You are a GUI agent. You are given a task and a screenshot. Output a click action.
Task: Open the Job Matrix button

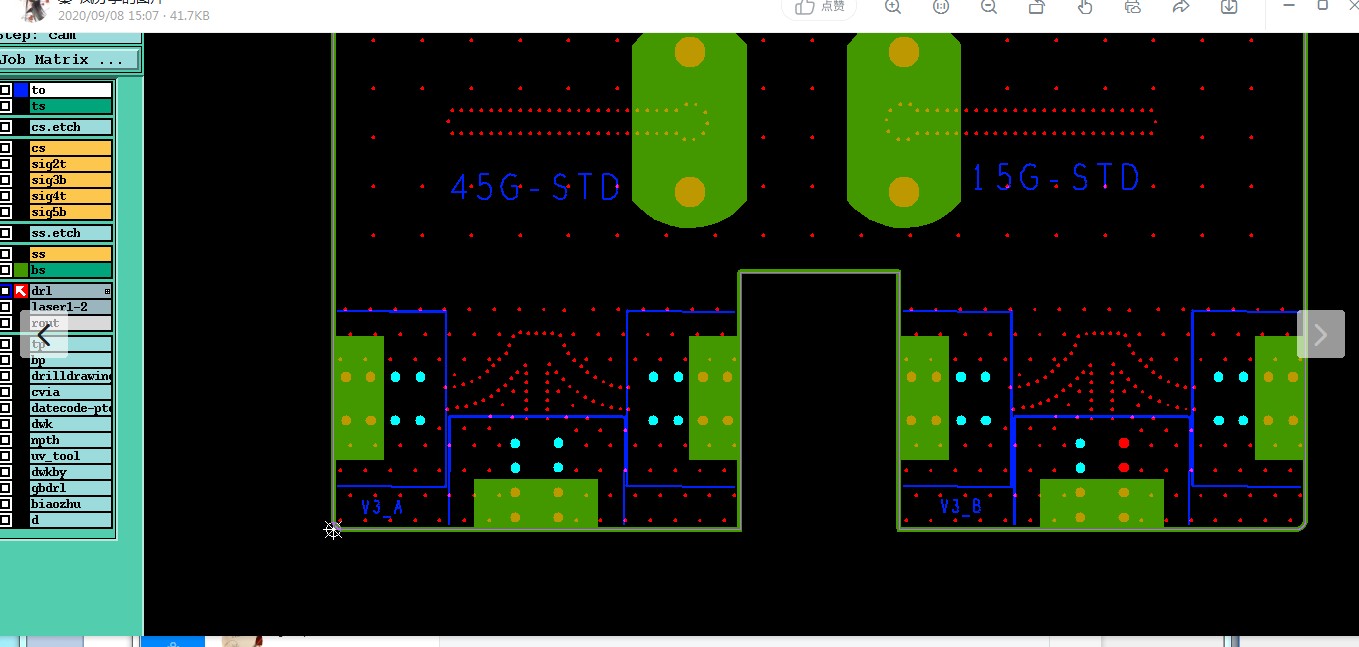69,60
